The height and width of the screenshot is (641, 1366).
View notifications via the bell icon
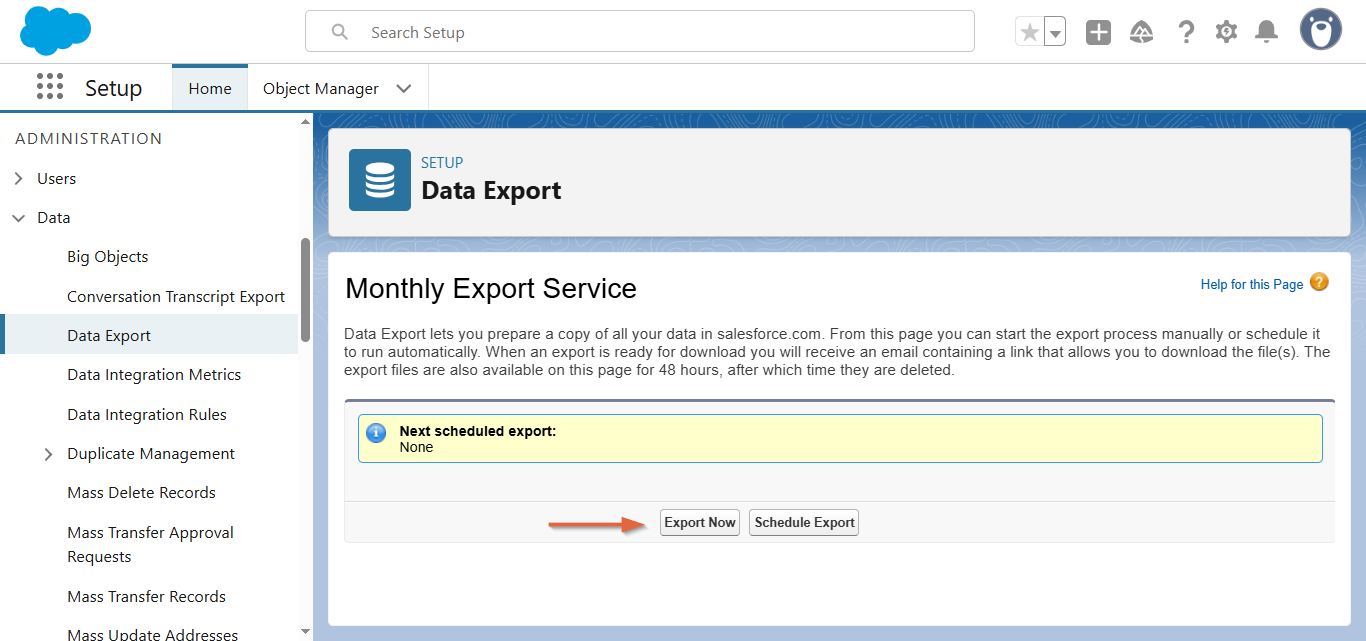[1266, 32]
